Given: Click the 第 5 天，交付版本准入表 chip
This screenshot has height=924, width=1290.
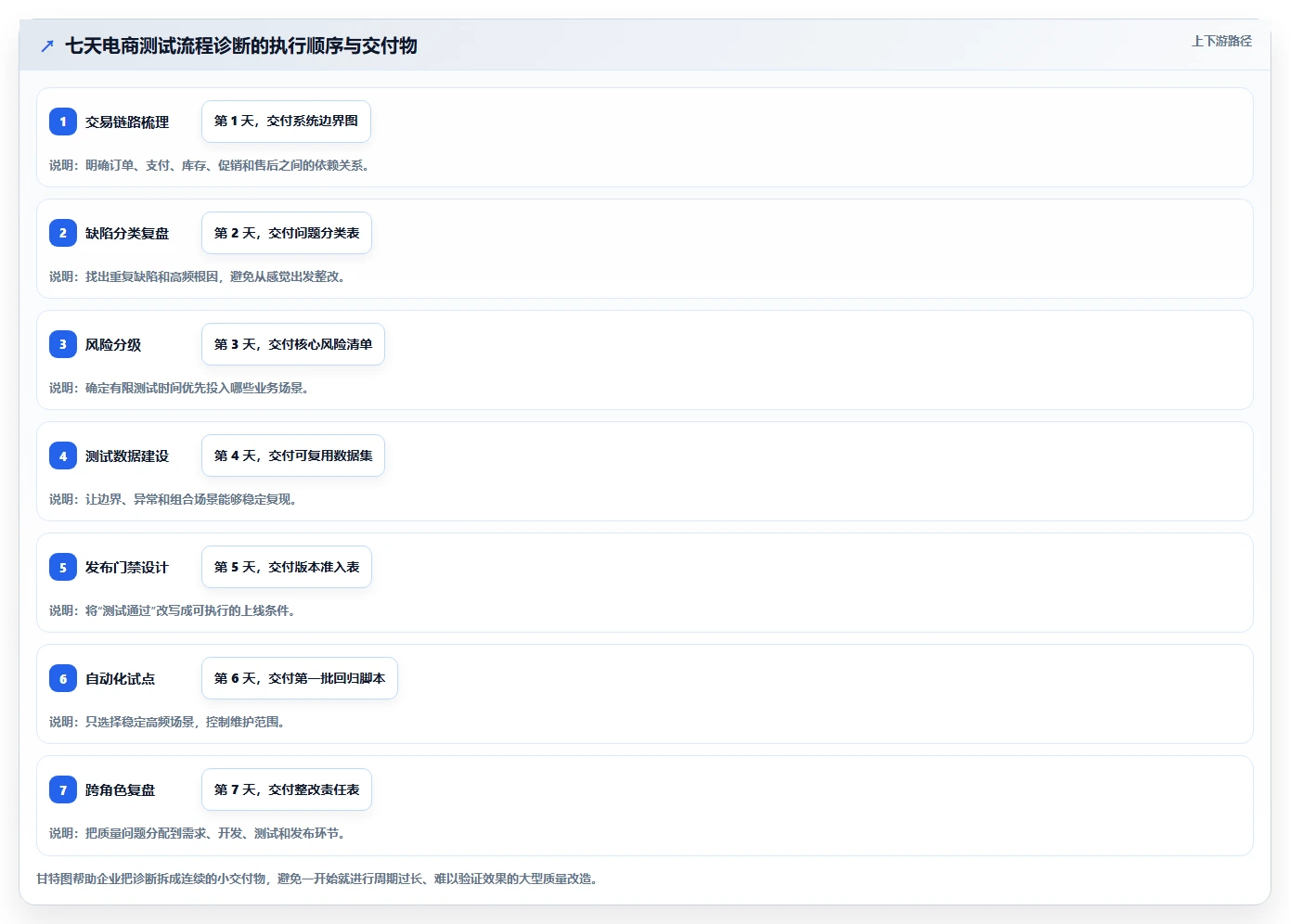Looking at the screenshot, I should [287, 567].
